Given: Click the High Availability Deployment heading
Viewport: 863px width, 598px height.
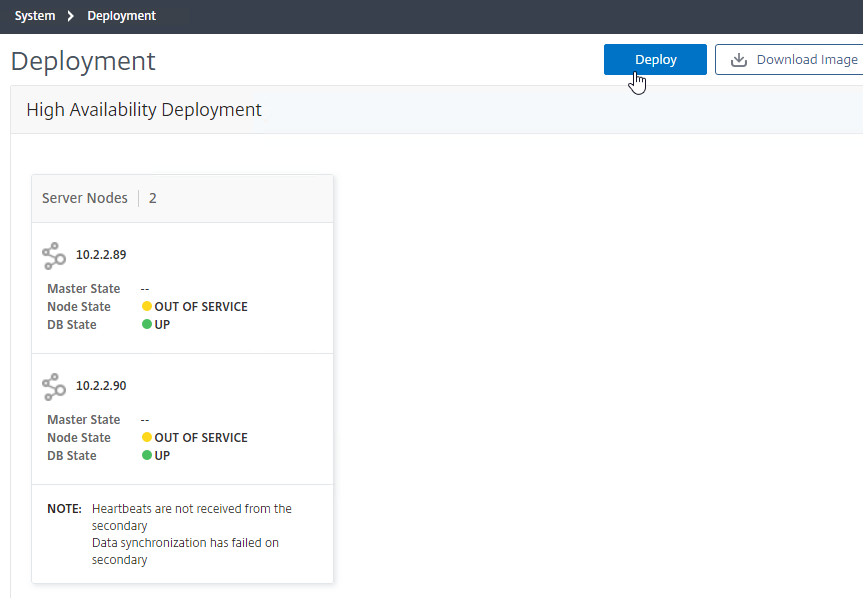Looking at the screenshot, I should (x=144, y=109).
